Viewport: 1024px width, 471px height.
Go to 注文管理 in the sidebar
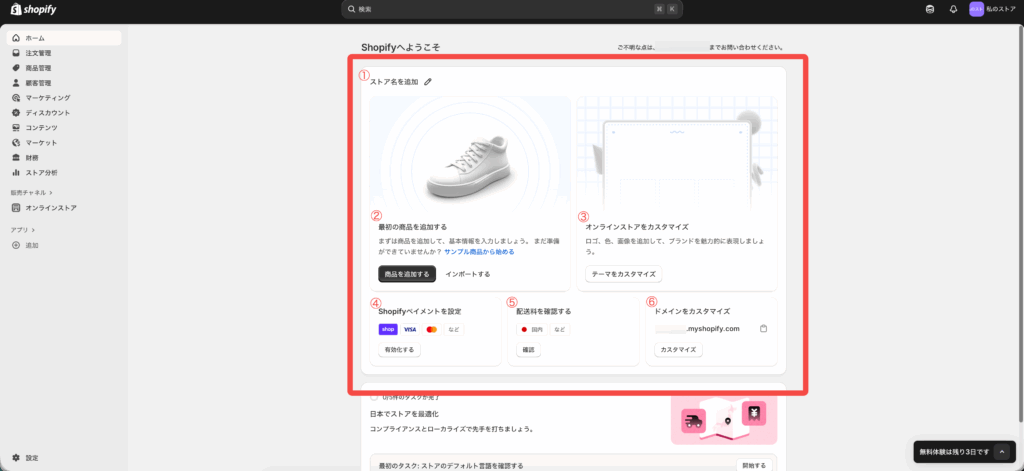(x=38, y=53)
